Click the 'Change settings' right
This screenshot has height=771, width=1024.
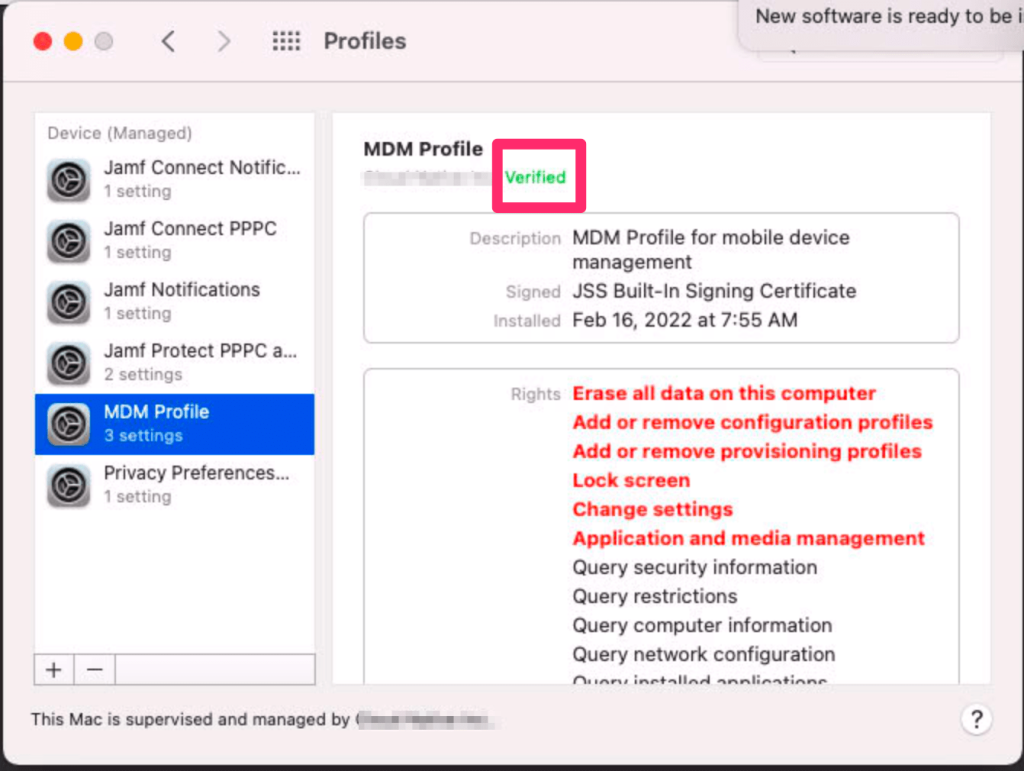[652, 509]
